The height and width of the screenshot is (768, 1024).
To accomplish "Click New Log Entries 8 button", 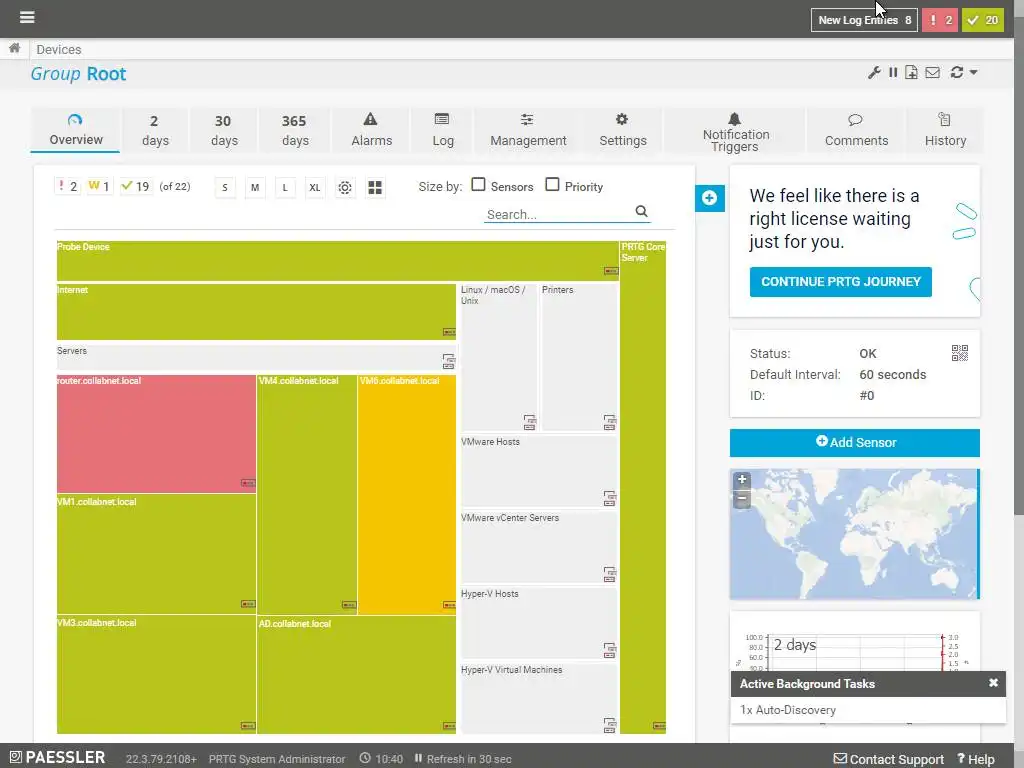I will (864, 20).
